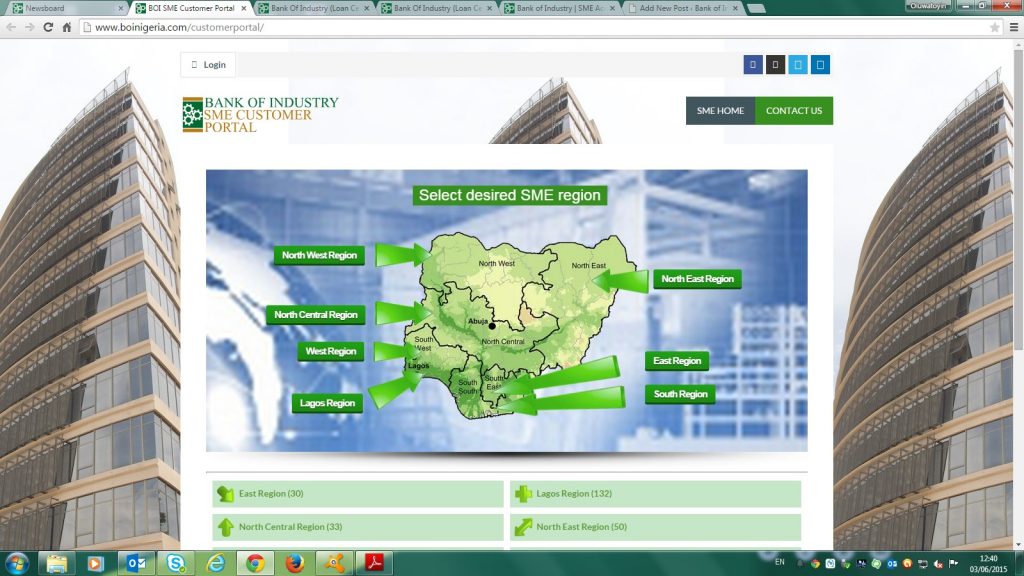Screen dimensions: 1024x576
Task: Open the Windows Start menu
Action: point(16,563)
